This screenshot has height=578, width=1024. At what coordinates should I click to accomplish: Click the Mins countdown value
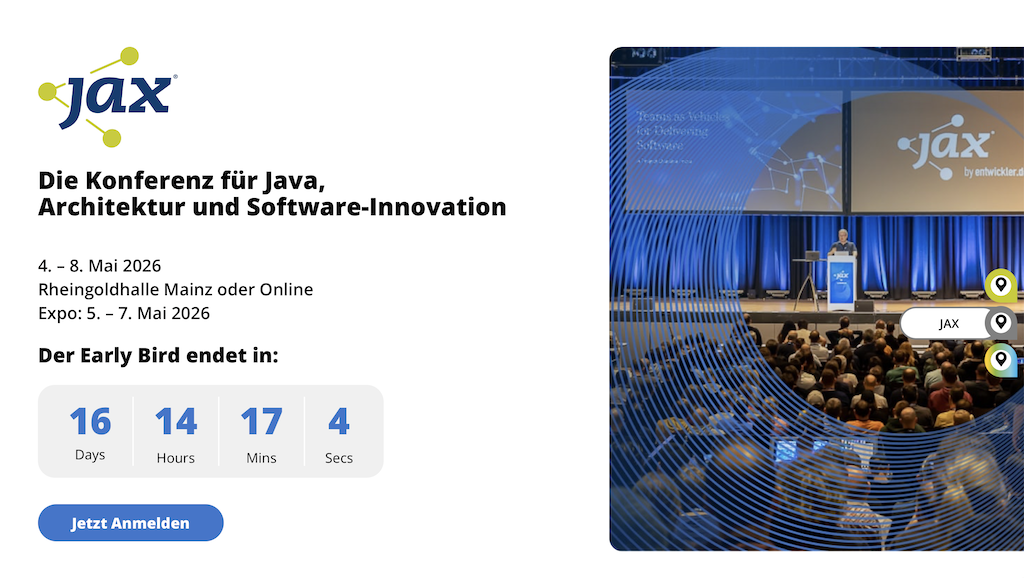[x=261, y=422]
